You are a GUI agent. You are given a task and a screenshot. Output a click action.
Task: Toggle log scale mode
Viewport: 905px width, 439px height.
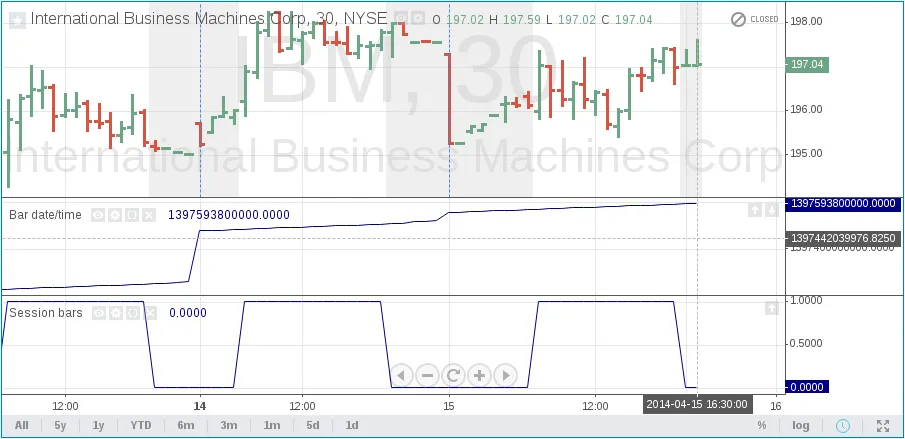(801, 425)
